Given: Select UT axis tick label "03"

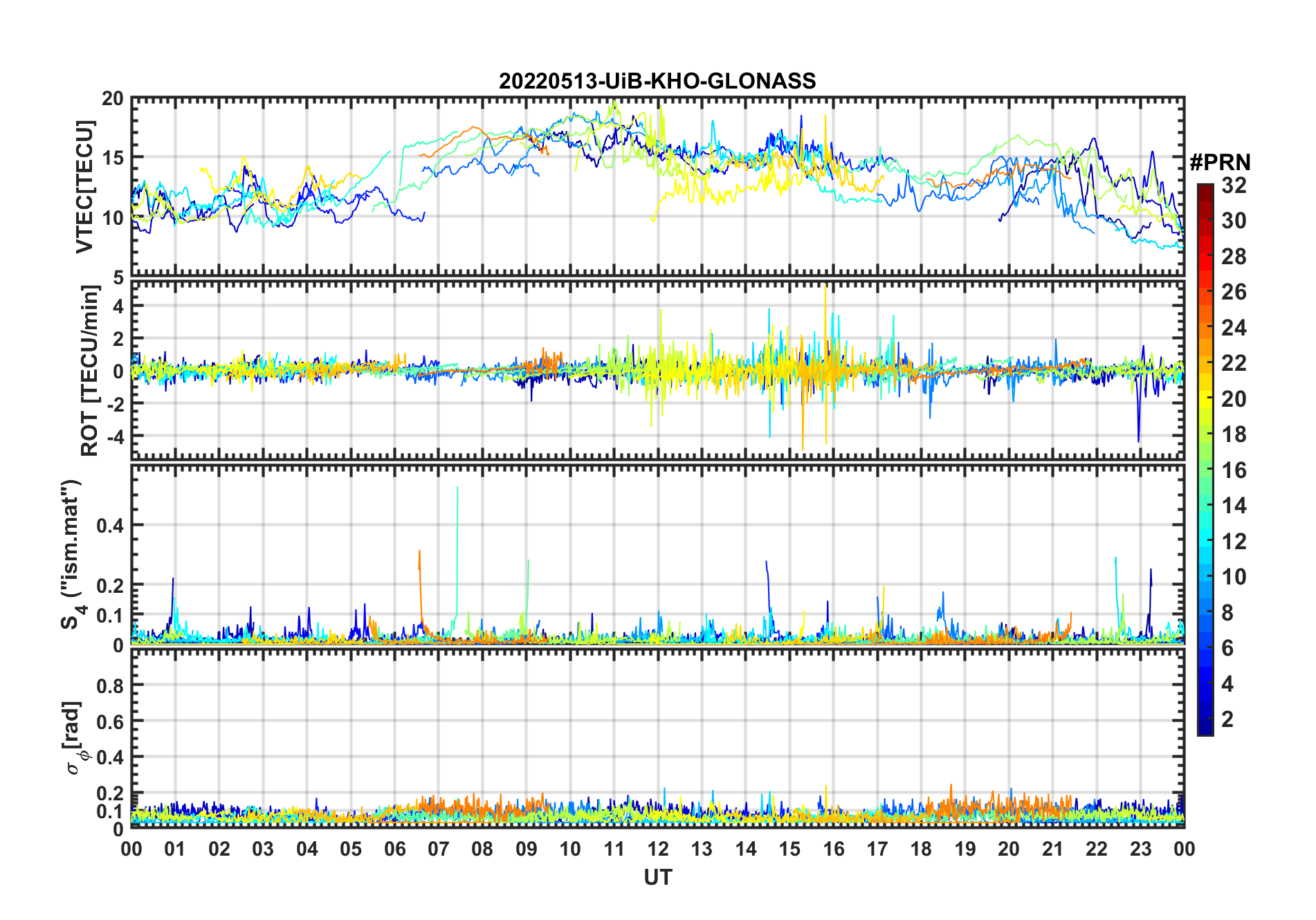Looking at the screenshot, I should (263, 849).
